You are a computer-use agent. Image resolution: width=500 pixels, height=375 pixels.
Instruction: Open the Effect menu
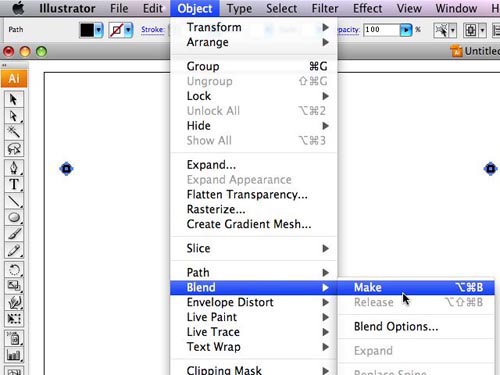[367, 8]
